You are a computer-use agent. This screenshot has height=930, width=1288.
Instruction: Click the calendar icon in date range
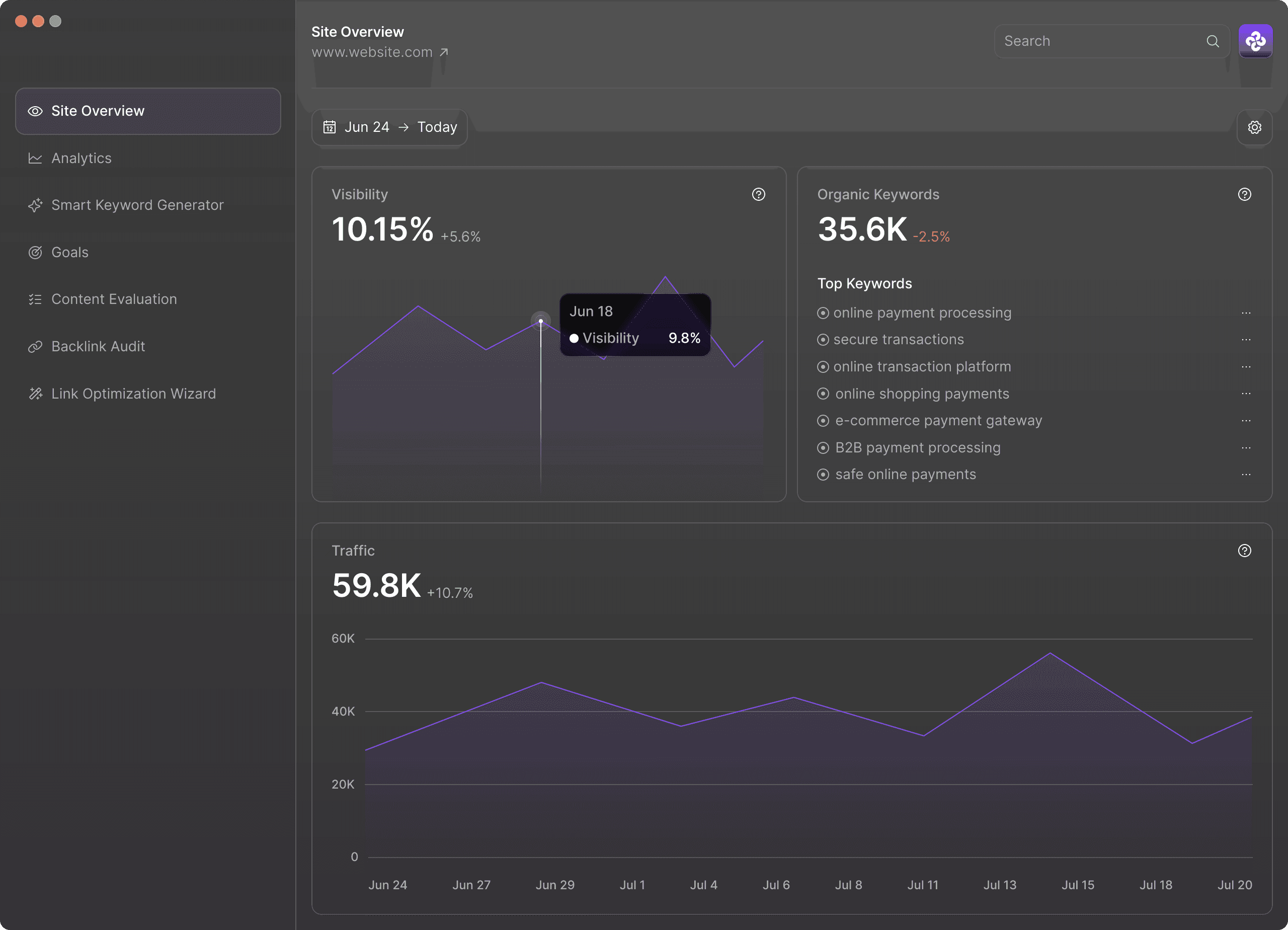pyautogui.click(x=330, y=127)
